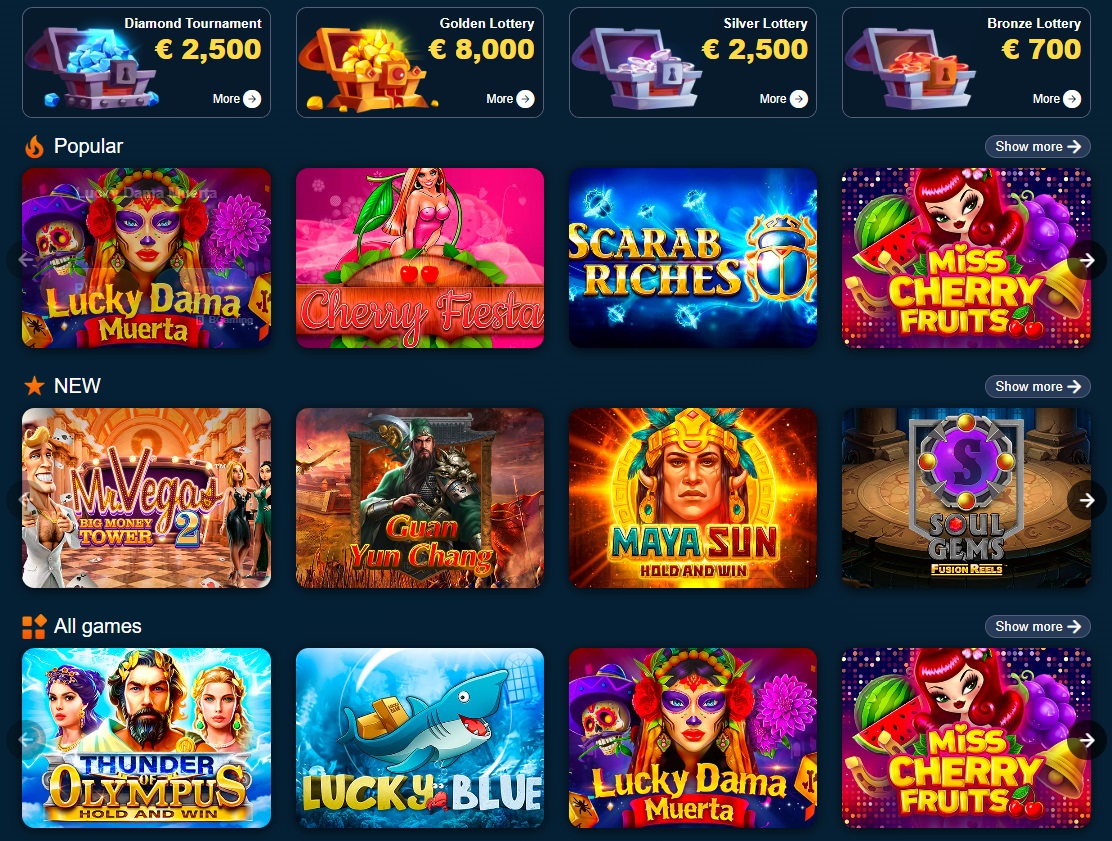Advance the Popular carousel with right arrow
This screenshot has height=841, width=1112.
coord(1086,260)
